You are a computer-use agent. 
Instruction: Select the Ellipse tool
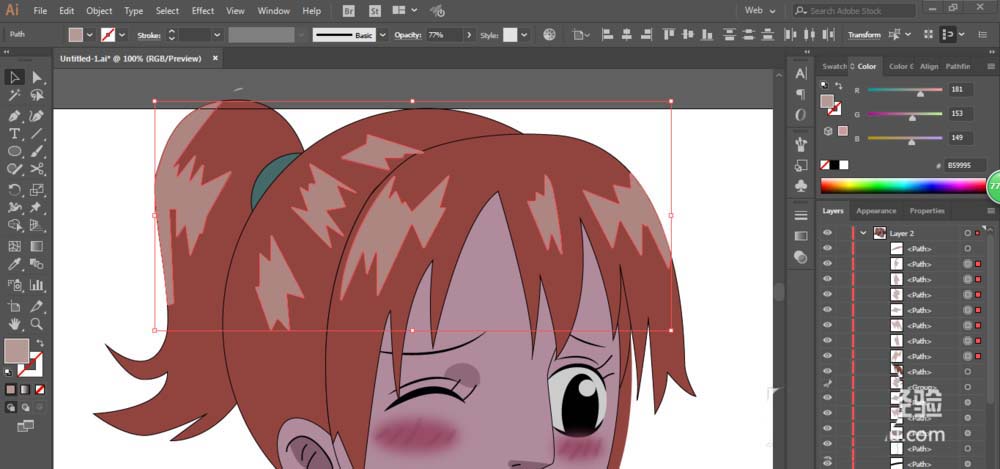point(14,151)
